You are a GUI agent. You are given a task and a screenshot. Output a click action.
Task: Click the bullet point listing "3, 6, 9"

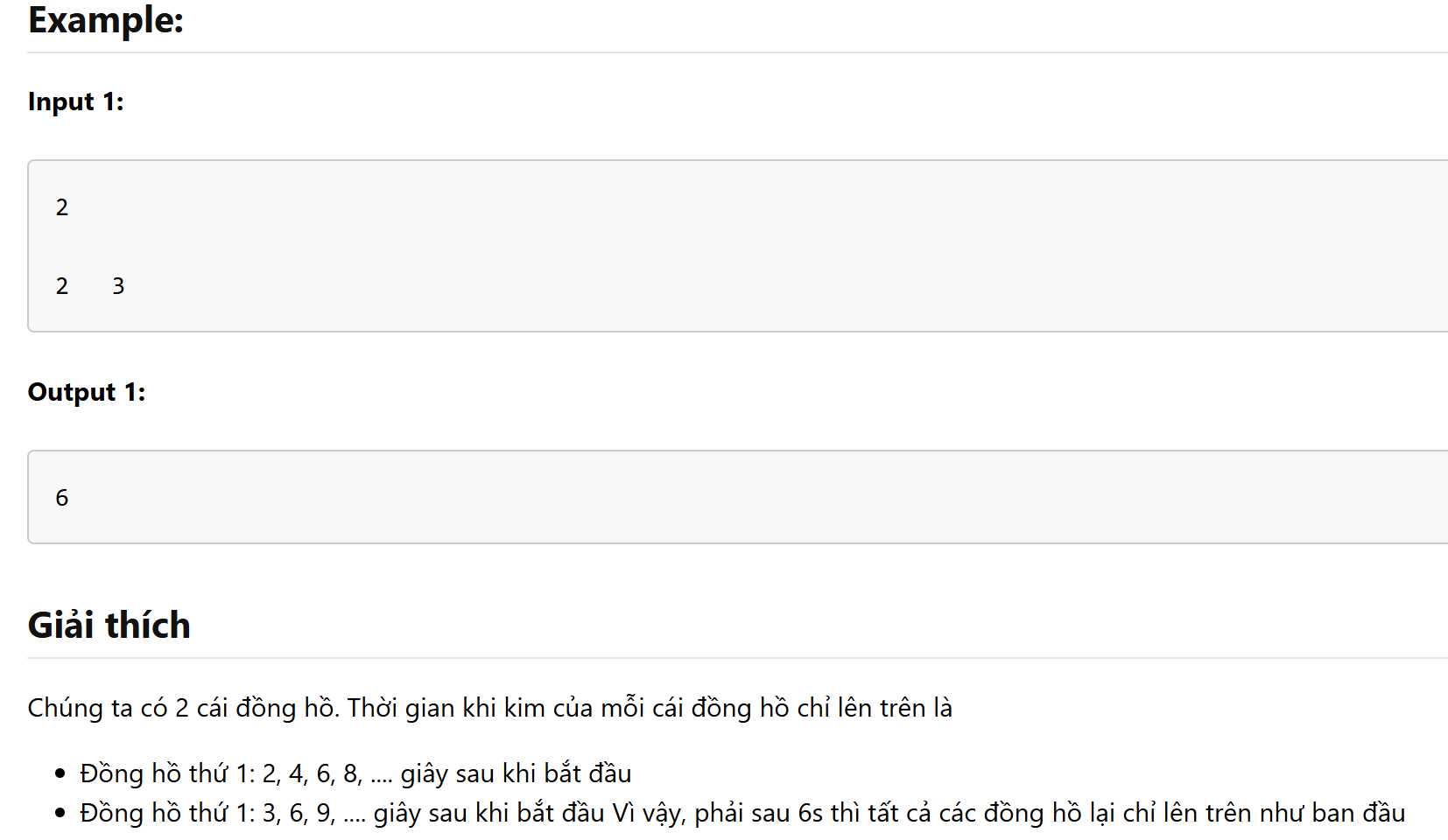click(299, 813)
